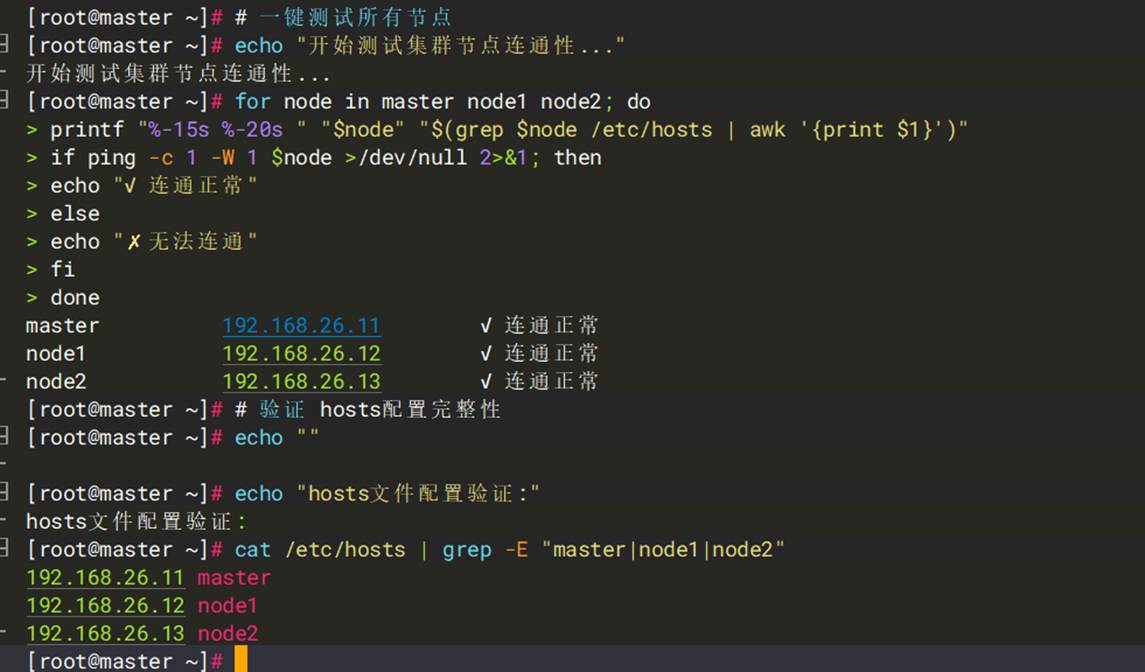Click the comment text "一键测试所有节点"
This screenshot has height=672, width=1145.
[x=356, y=17]
